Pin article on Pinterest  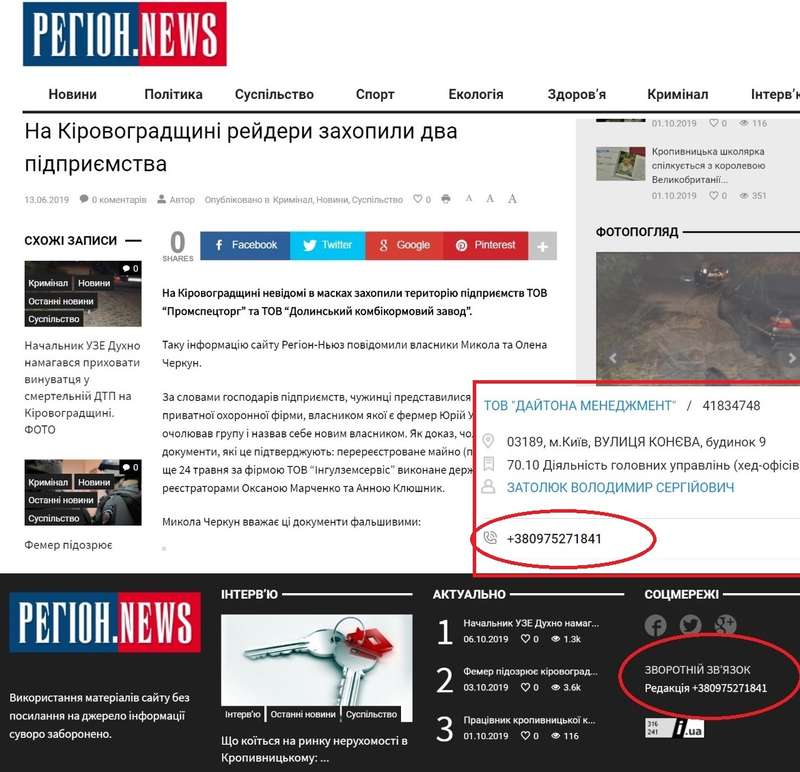coord(485,245)
